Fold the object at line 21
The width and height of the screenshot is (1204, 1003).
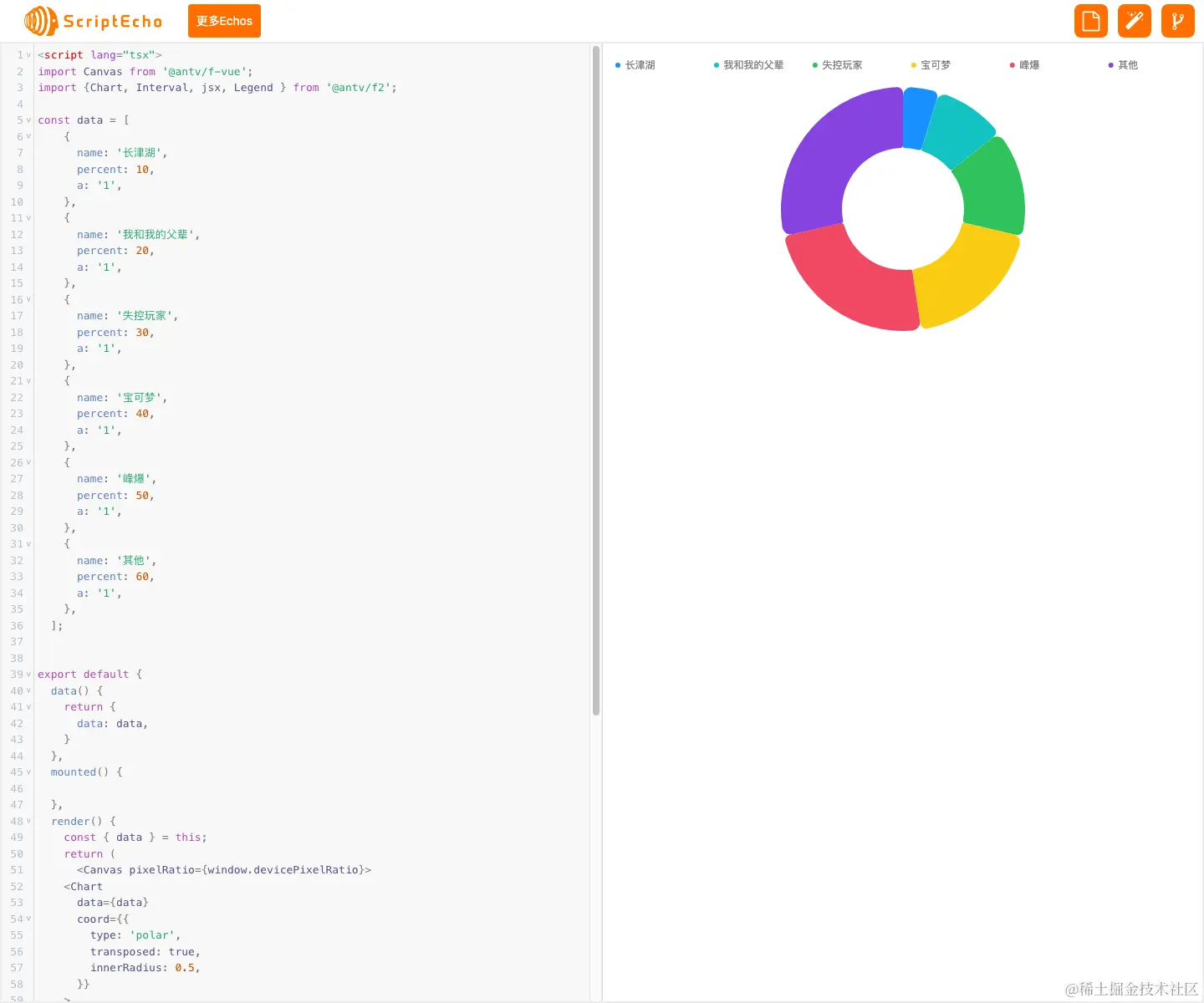point(28,381)
